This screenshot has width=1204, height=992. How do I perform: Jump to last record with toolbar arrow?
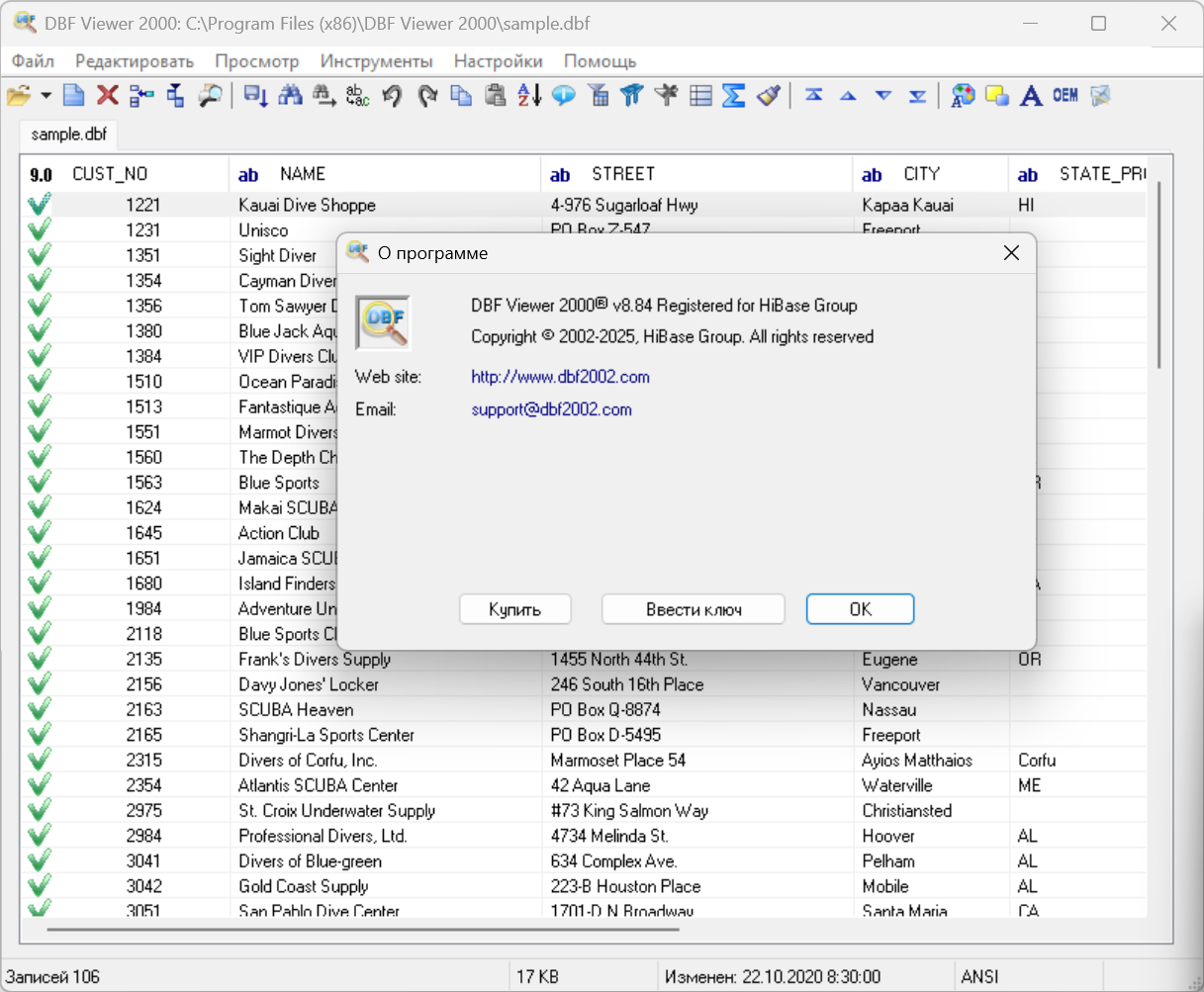[x=918, y=95]
